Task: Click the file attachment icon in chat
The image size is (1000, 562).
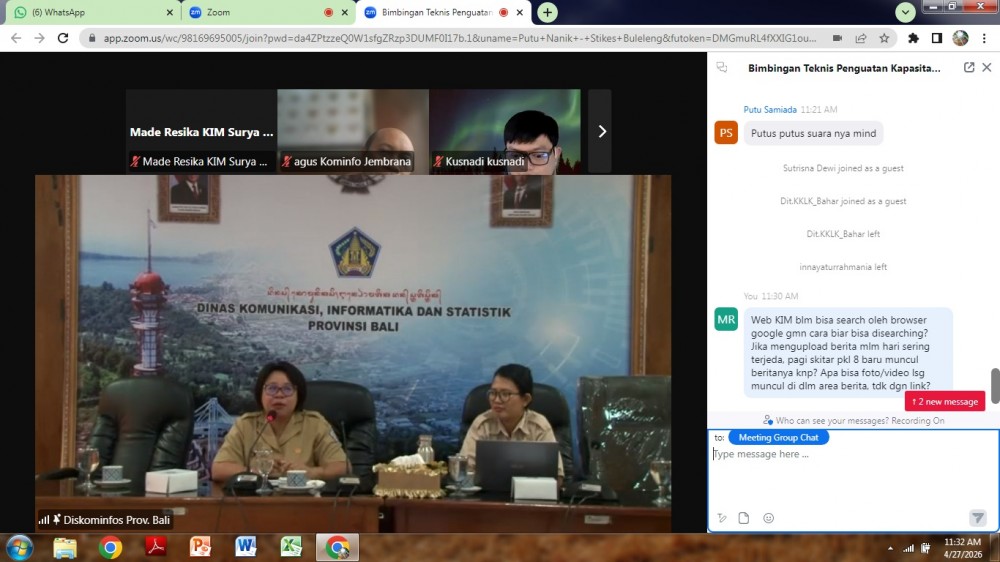Action: 743,518
